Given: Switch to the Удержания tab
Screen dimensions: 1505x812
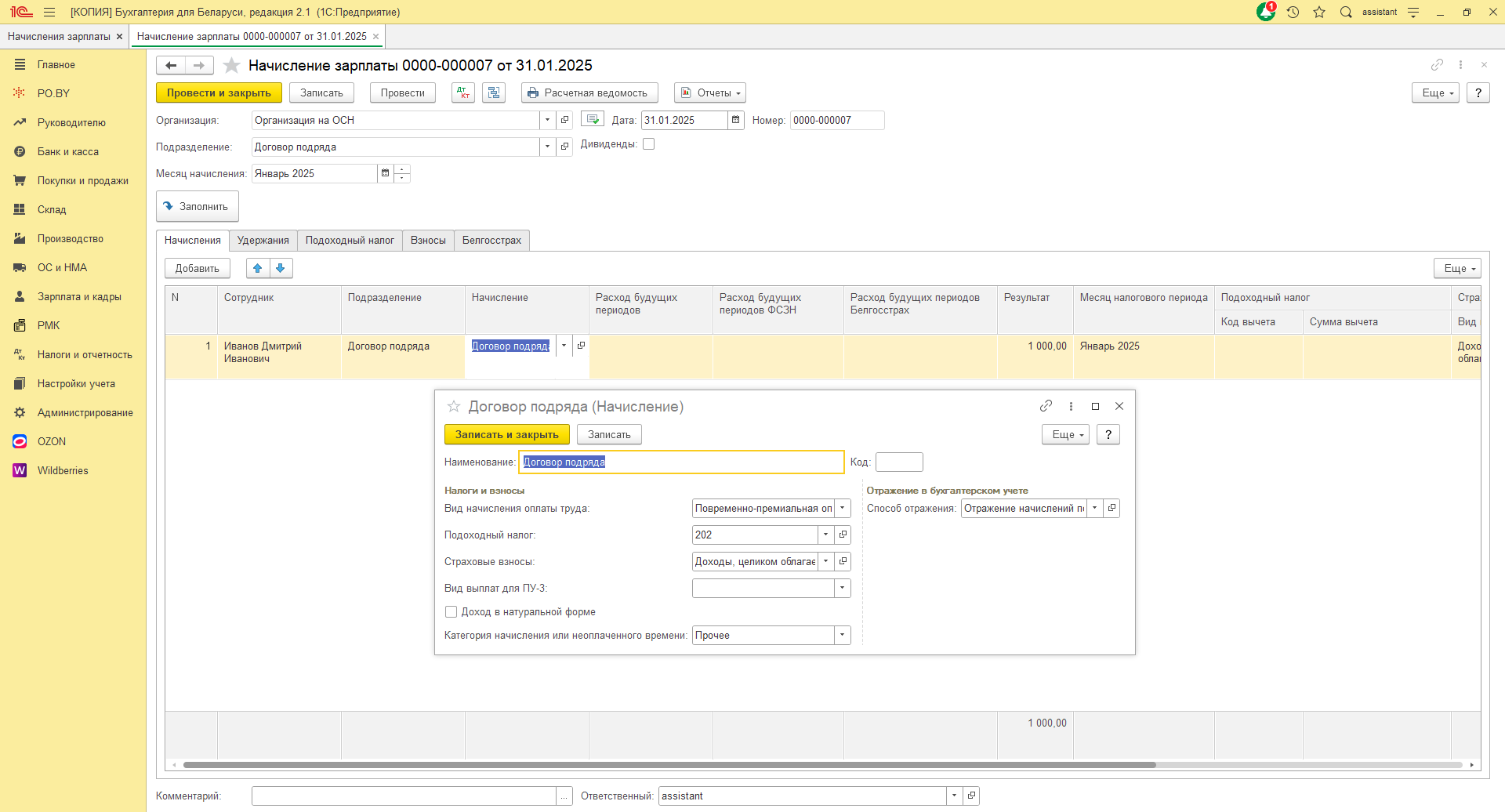Looking at the screenshot, I should click(263, 241).
